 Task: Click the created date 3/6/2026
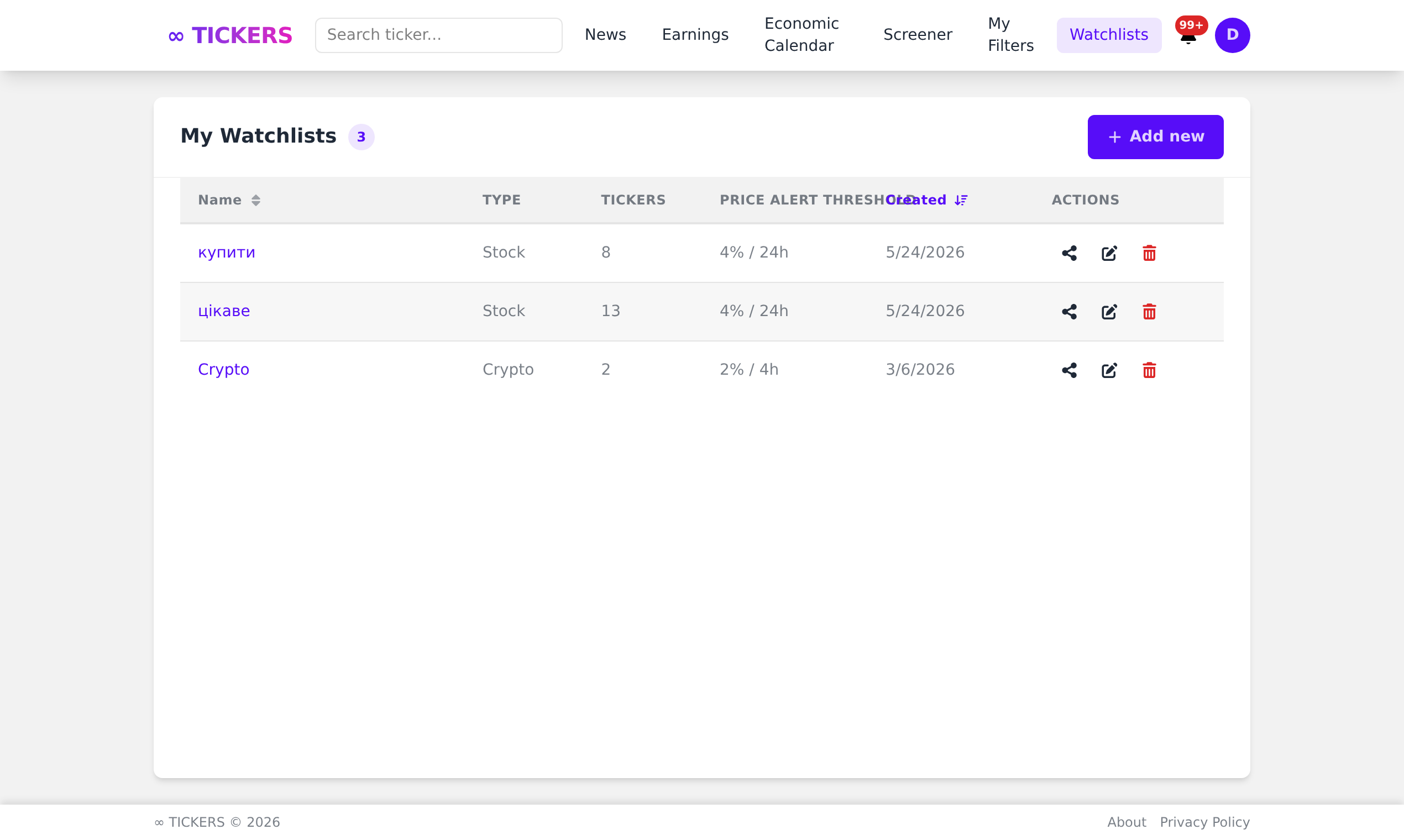[x=920, y=370]
